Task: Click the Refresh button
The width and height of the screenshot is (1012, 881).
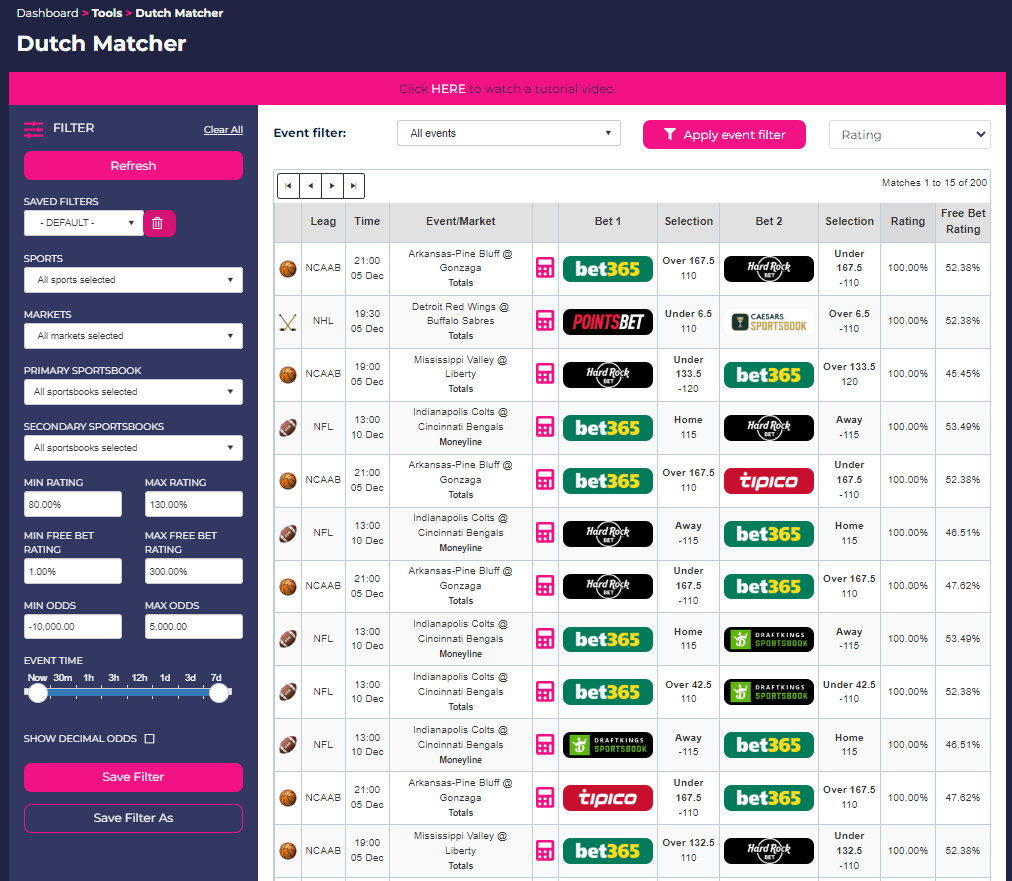Action: point(134,166)
